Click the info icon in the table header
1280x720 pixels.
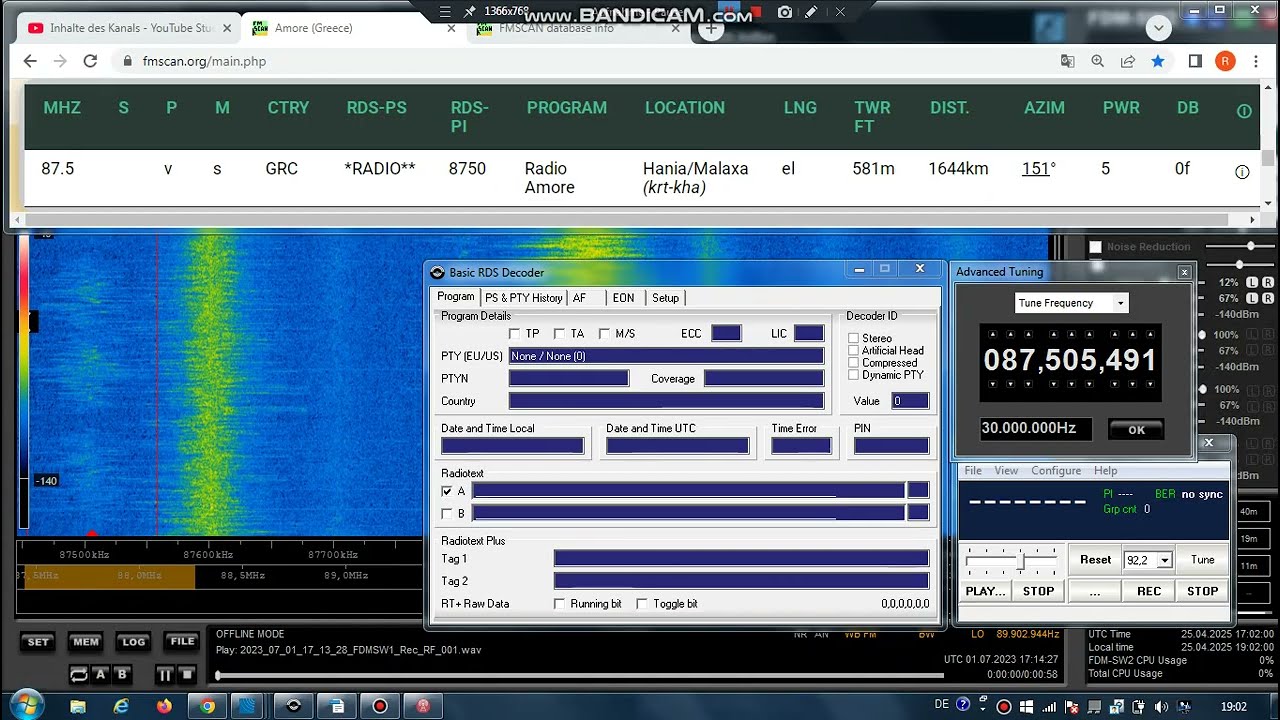point(1244,111)
